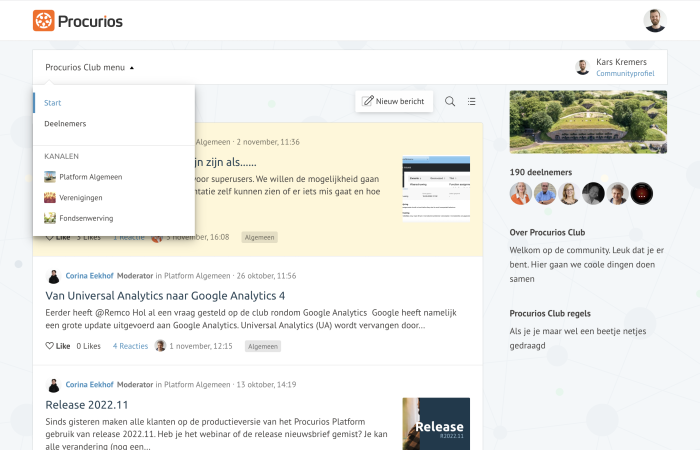Image resolution: width=700 pixels, height=450 pixels.
Task: Like the Google Analytics 4 post
Action: pos(58,346)
